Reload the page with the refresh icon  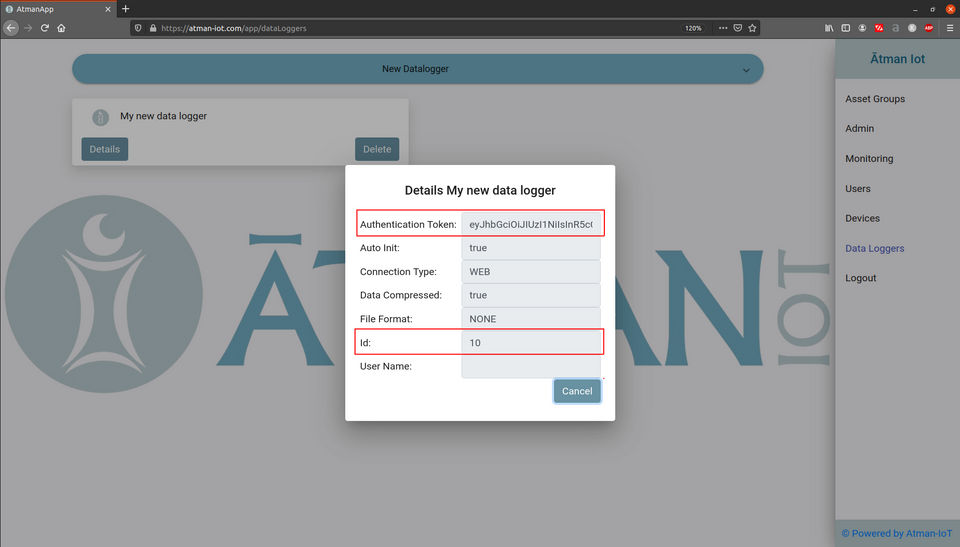[x=45, y=28]
